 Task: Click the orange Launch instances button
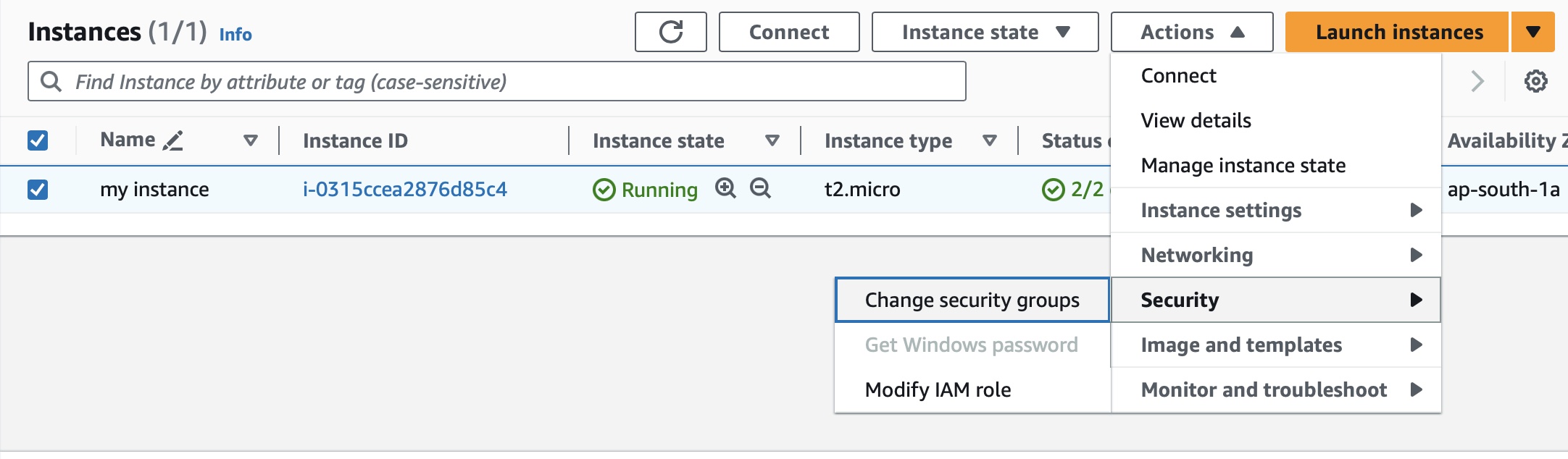point(1398,32)
